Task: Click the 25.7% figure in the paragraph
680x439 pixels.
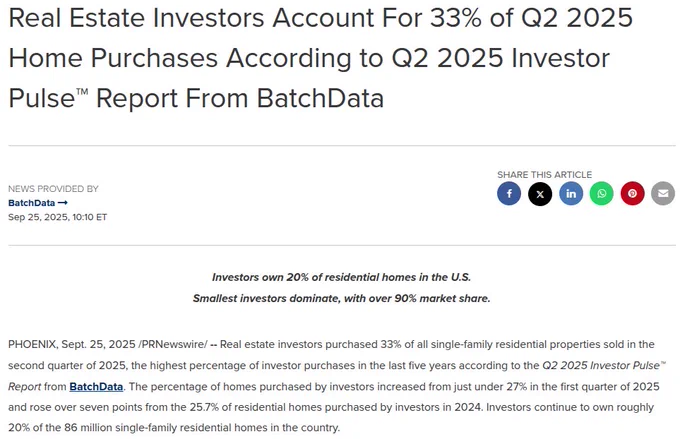Action: click(206, 407)
